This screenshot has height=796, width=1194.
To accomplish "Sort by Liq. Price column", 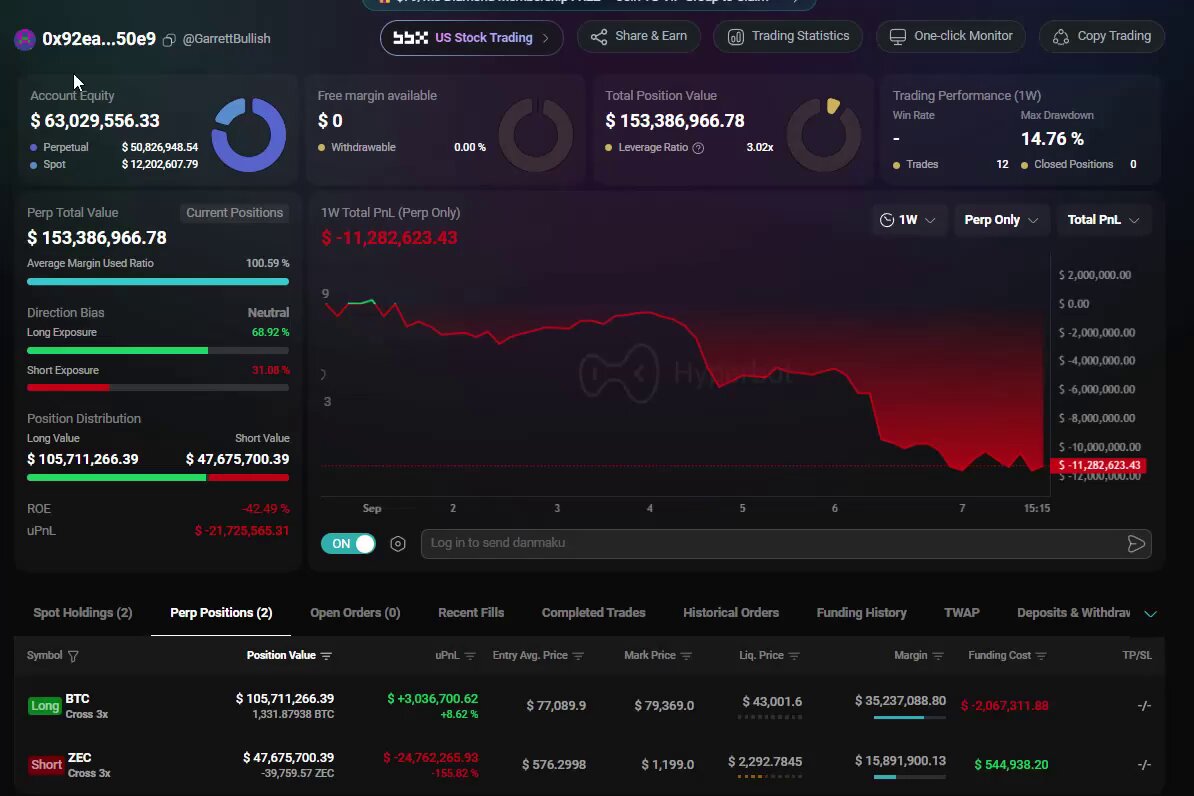I will click(794, 656).
